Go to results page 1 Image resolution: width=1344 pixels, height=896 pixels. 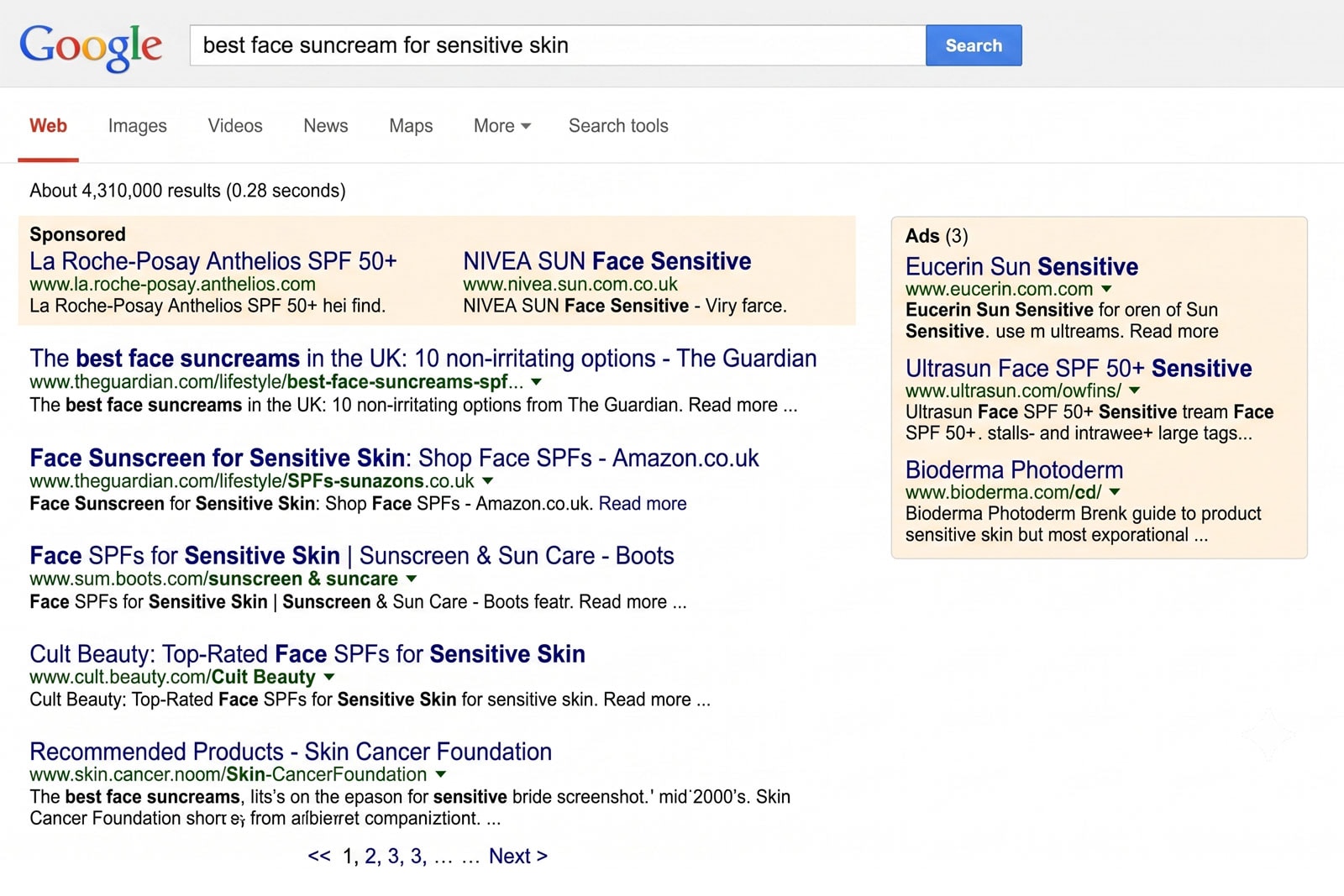click(x=349, y=857)
